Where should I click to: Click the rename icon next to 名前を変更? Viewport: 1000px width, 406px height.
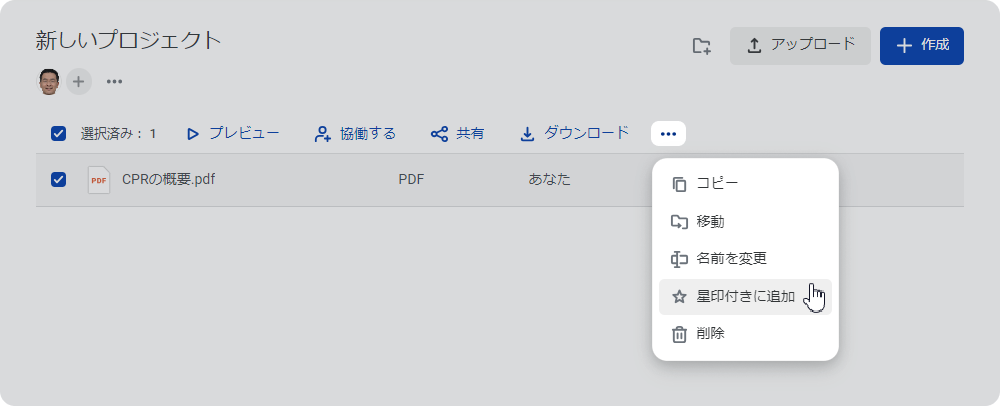point(679,259)
